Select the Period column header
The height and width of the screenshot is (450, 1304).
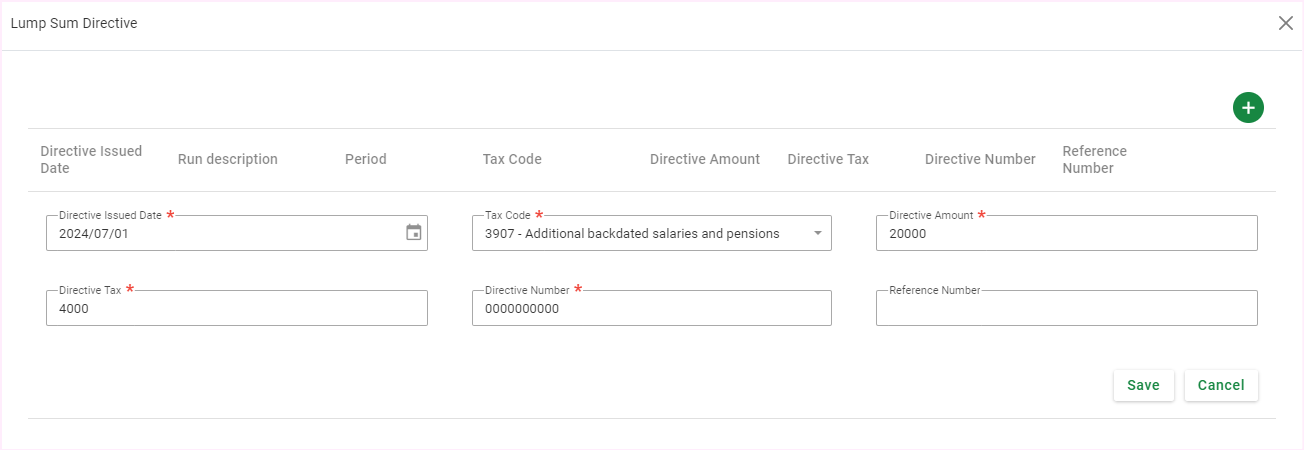366,159
